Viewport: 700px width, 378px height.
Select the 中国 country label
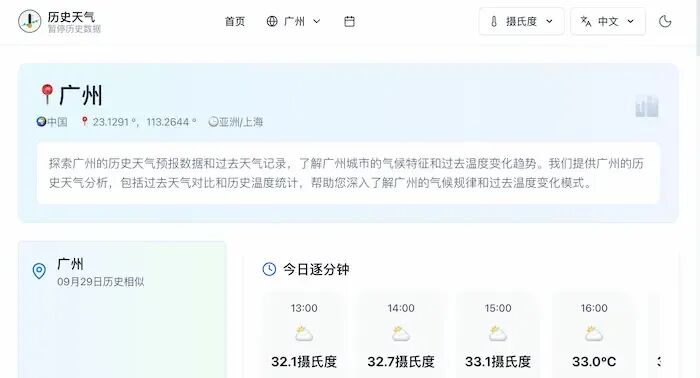click(57, 122)
